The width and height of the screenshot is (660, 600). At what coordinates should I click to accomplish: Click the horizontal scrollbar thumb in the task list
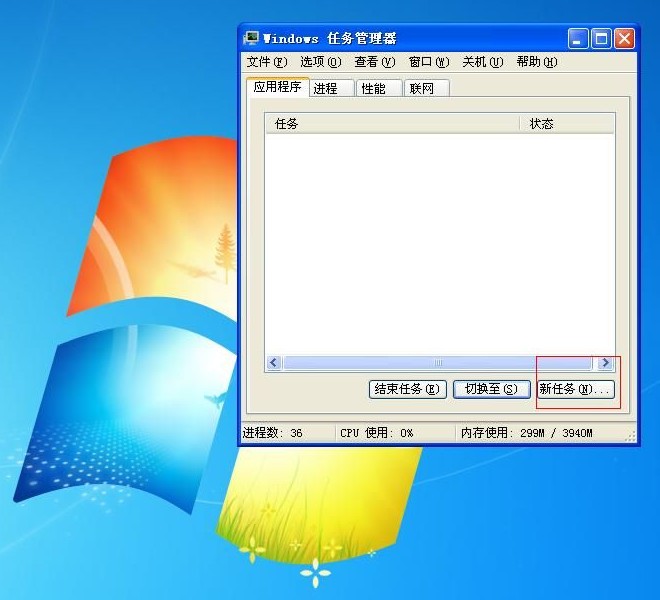[x=438, y=363]
